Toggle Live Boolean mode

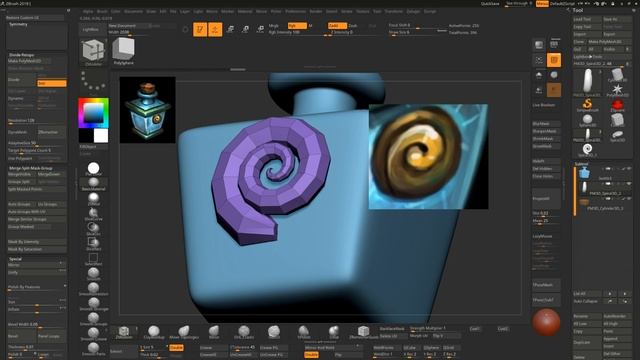pos(544,105)
